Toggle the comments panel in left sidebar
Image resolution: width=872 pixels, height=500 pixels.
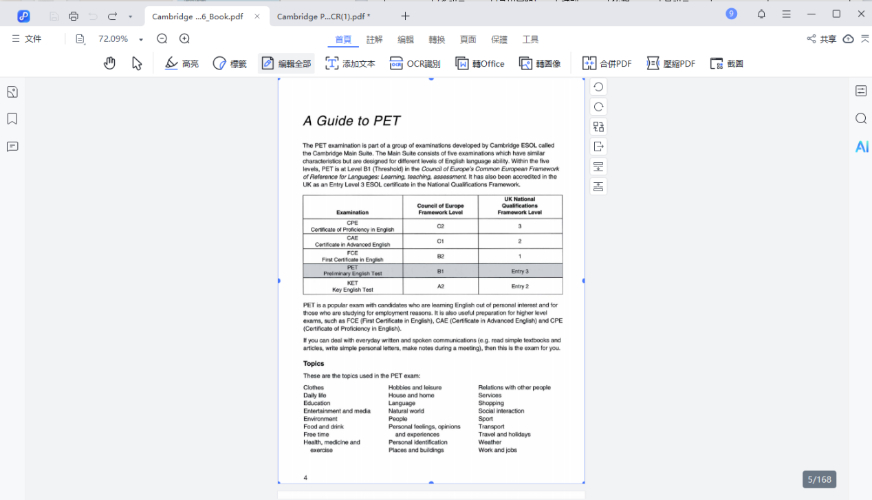click(x=12, y=146)
